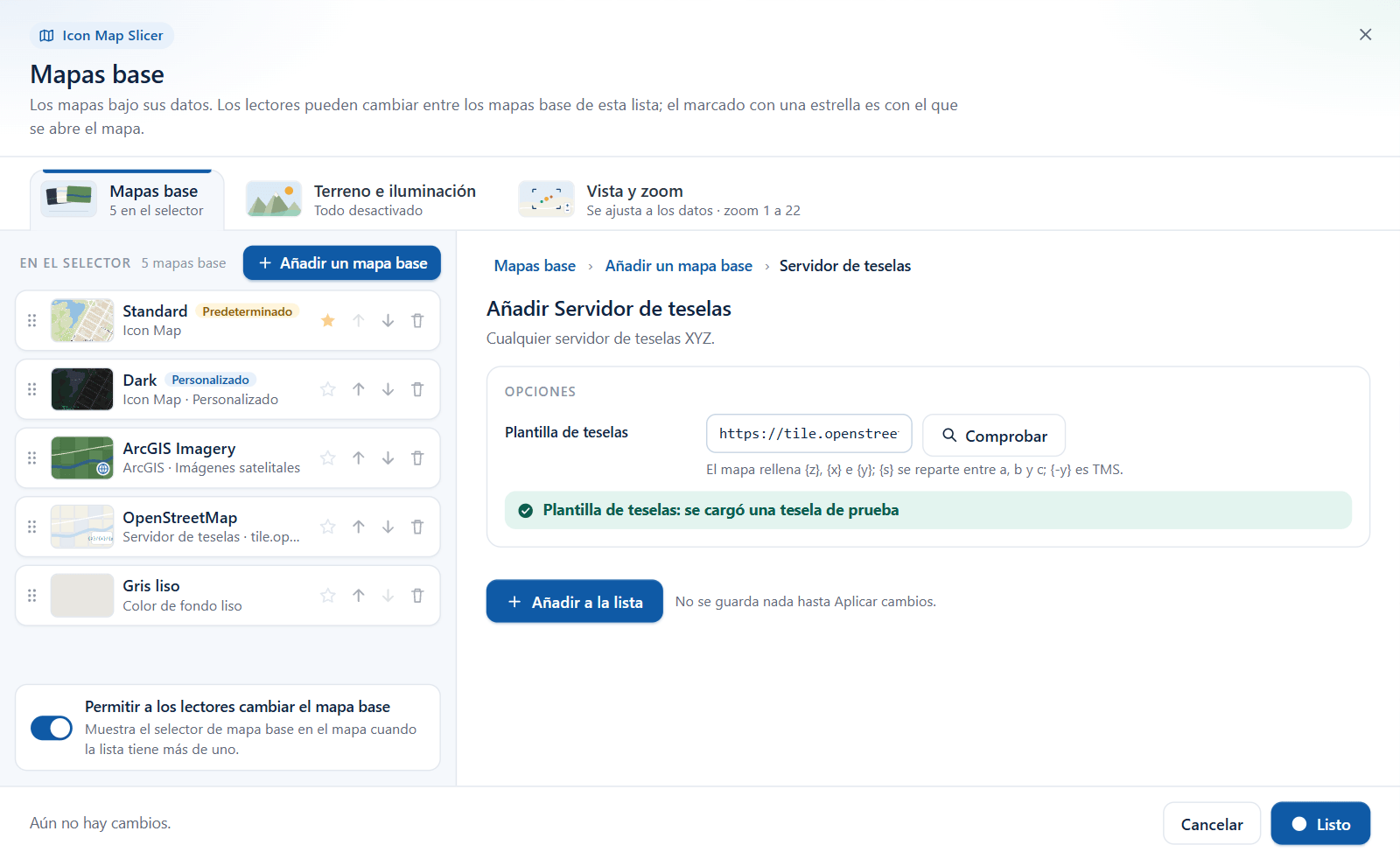The image size is (1400, 859).
Task: Click the gold star on Standard row
Action: point(328,320)
